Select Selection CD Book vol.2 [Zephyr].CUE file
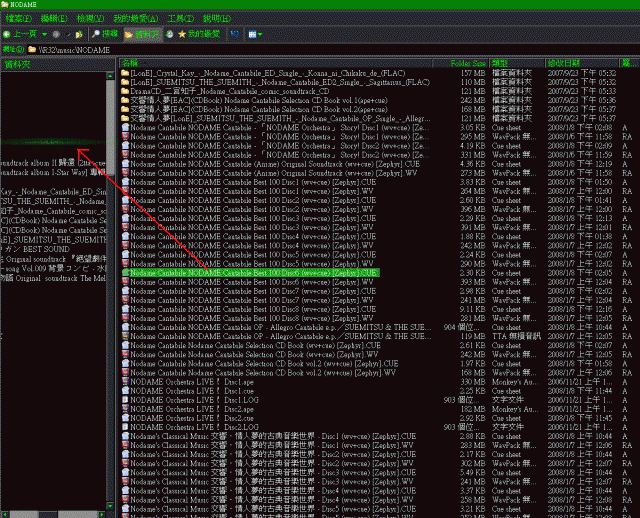This screenshot has height=518, width=640. coord(264,364)
